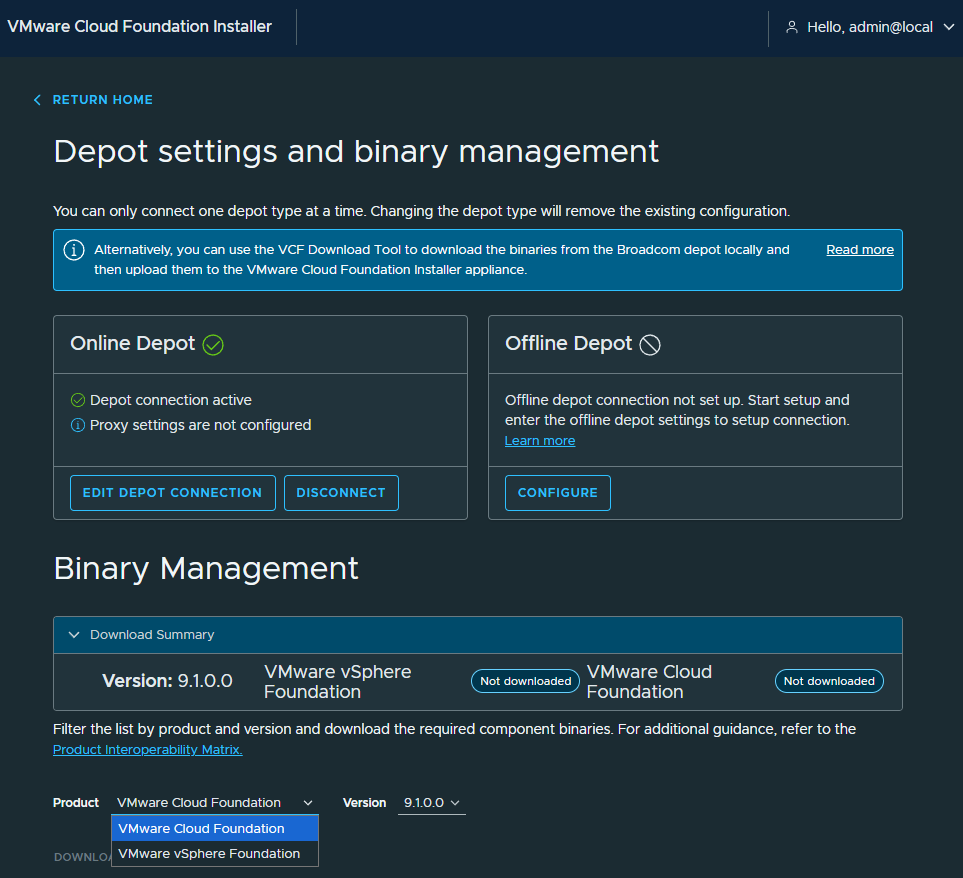Open the Product Interoperability Matrix link
The width and height of the screenshot is (963, 878).
(x=147, y=750)
